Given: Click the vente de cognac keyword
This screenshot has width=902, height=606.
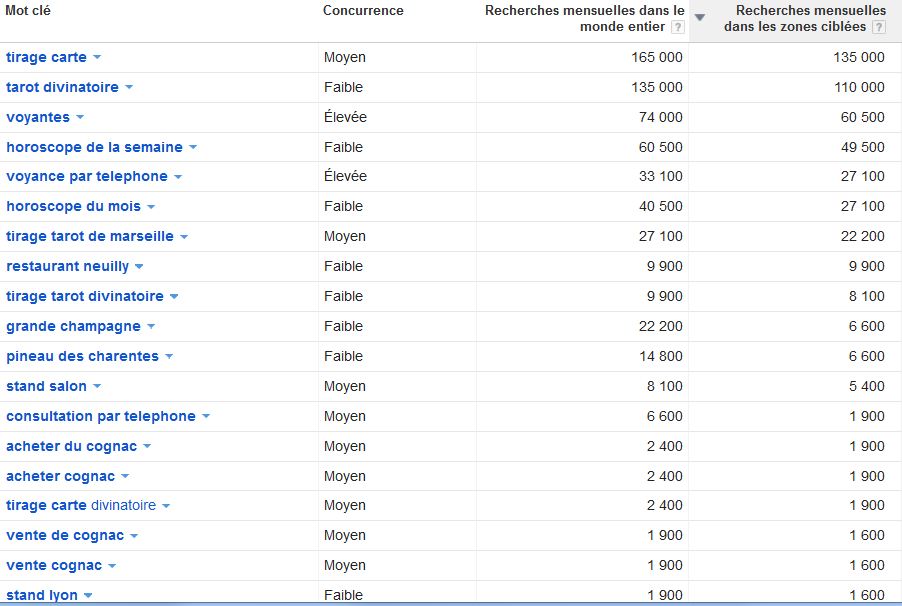Looking at the screenshot, I should tap(65, 535).
